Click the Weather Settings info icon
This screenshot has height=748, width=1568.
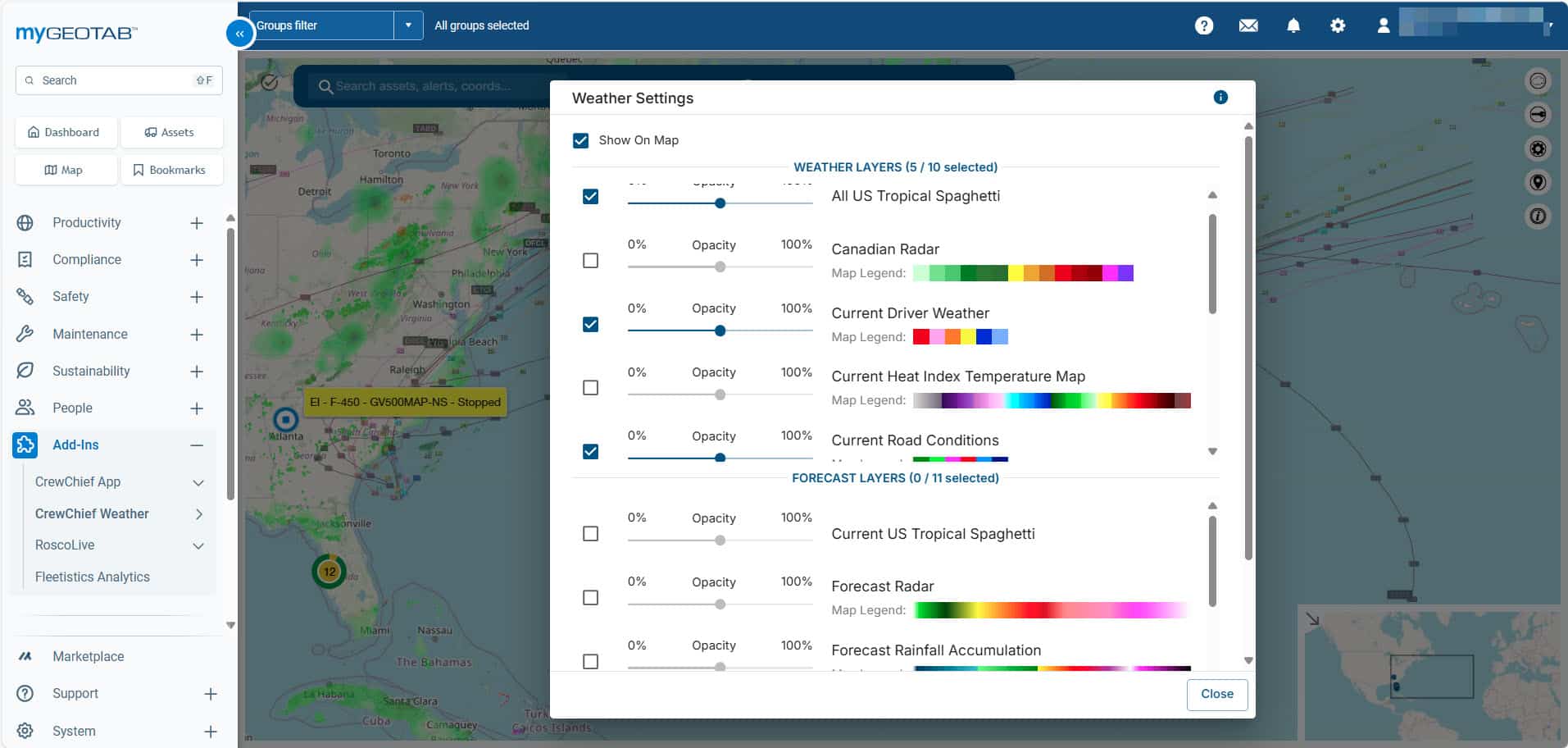point(1220,98)
